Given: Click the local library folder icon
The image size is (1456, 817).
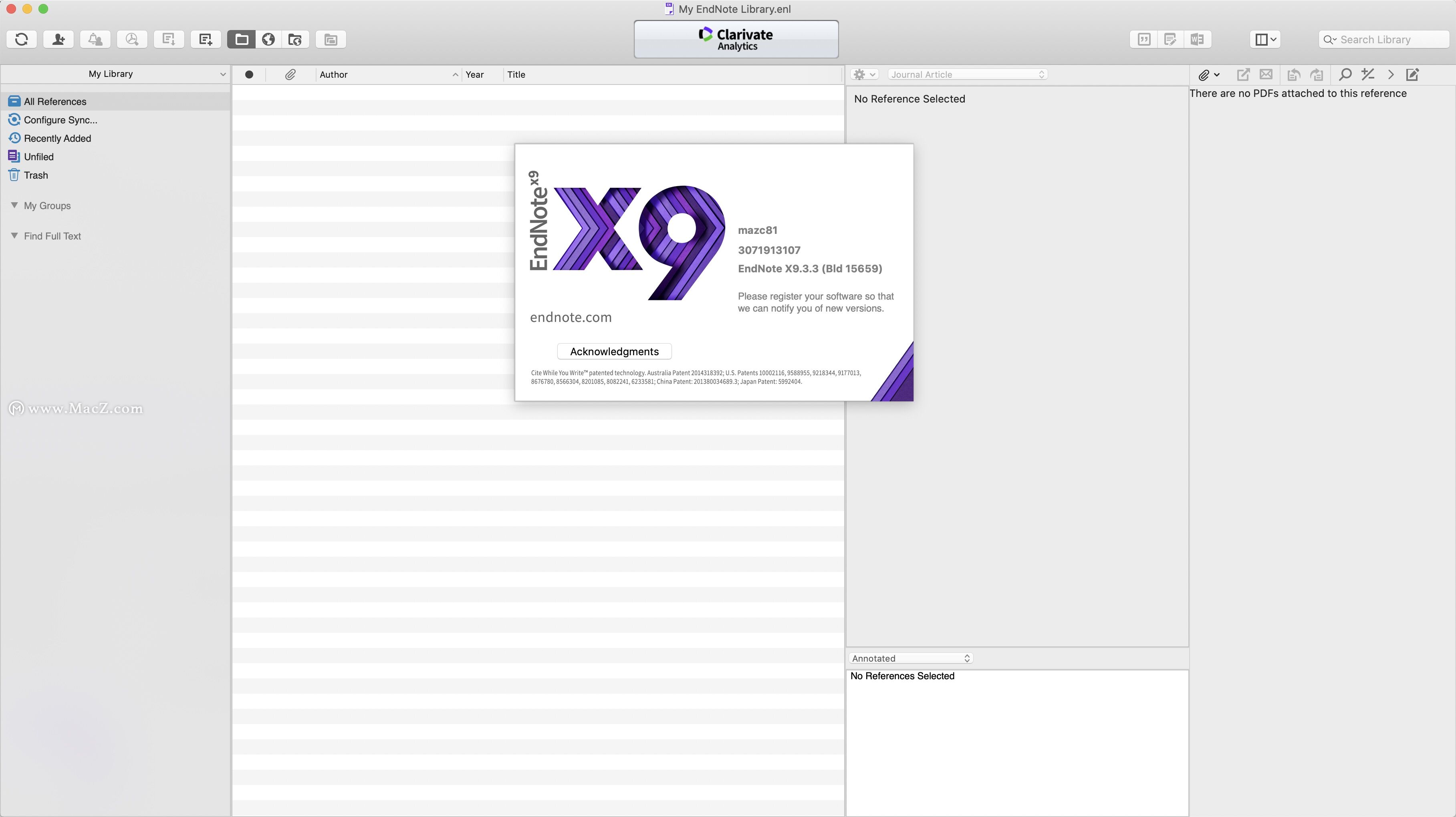Looking at the screenshot, I should click(x=241, y=39).
